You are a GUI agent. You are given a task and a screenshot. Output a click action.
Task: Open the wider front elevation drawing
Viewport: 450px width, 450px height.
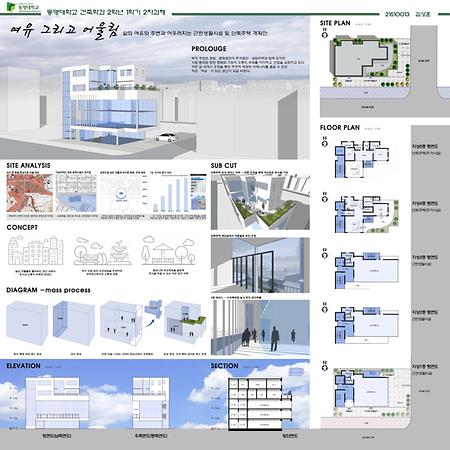tap(57, 403)
